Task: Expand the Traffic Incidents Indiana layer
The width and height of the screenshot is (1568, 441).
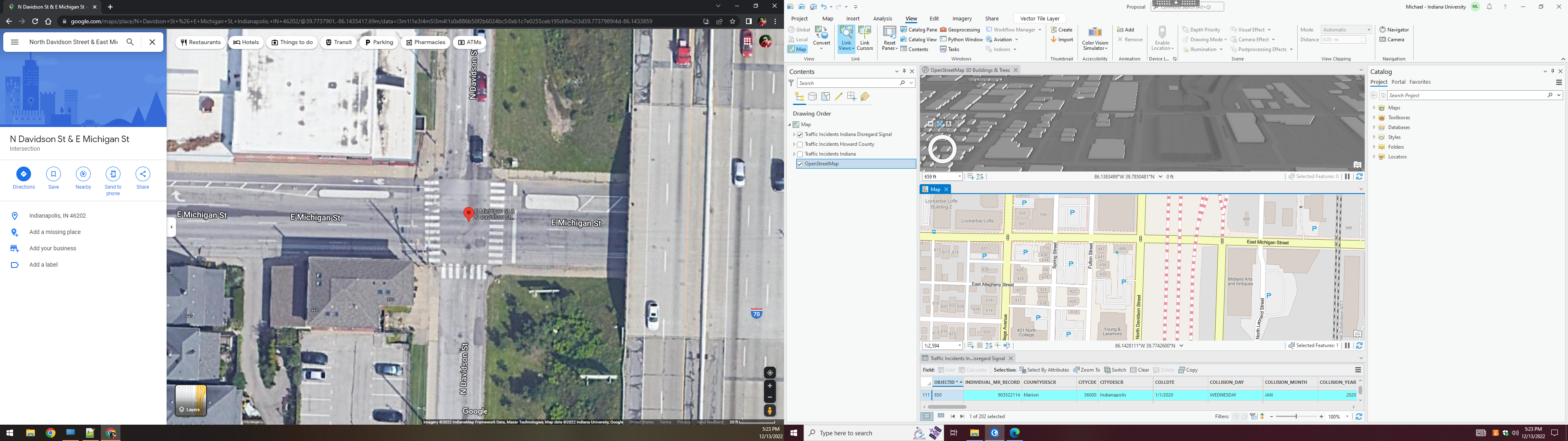Action: tap(794, 154)
